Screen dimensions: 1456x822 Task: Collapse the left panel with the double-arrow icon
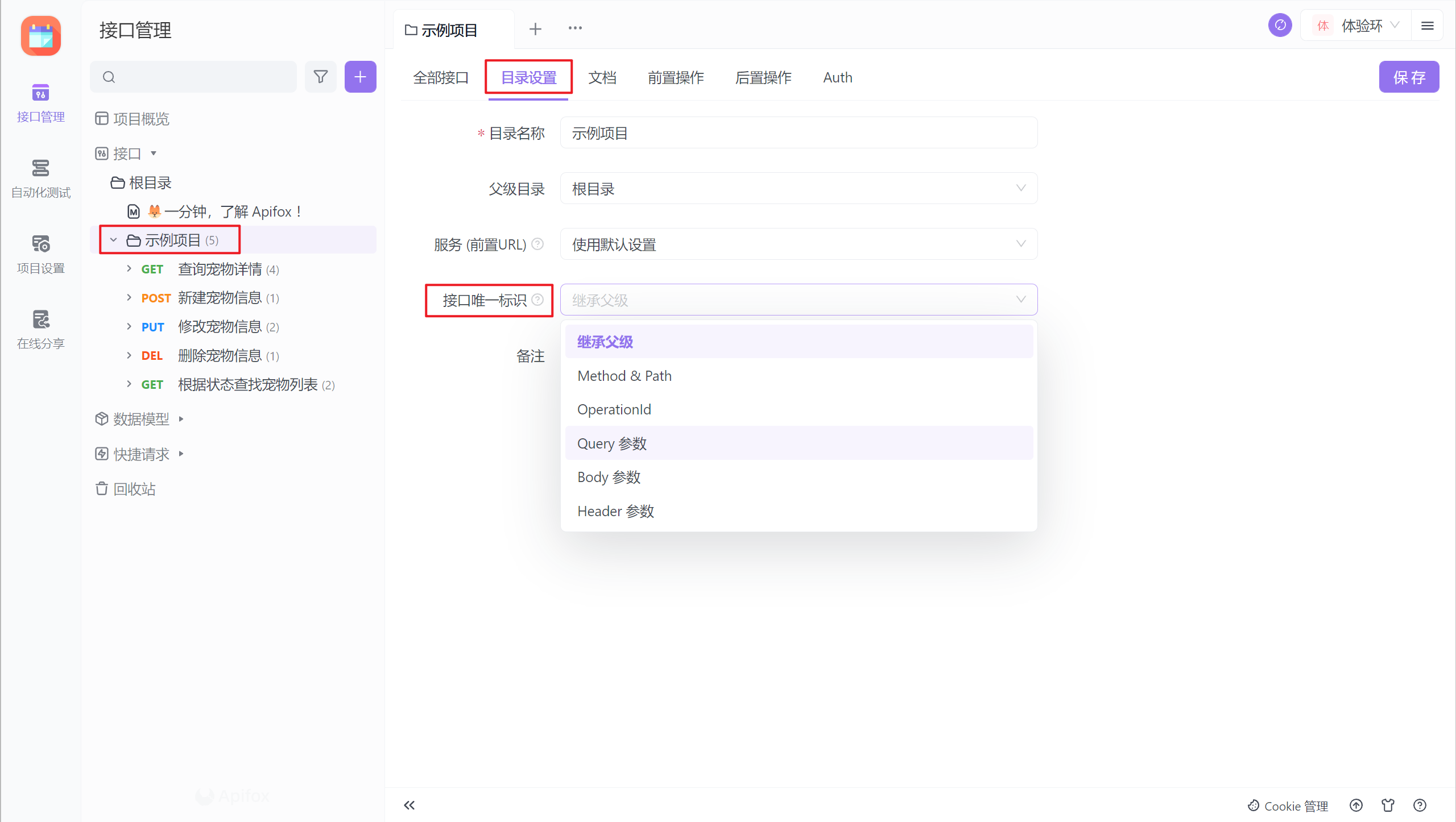(x=409, y=805)
